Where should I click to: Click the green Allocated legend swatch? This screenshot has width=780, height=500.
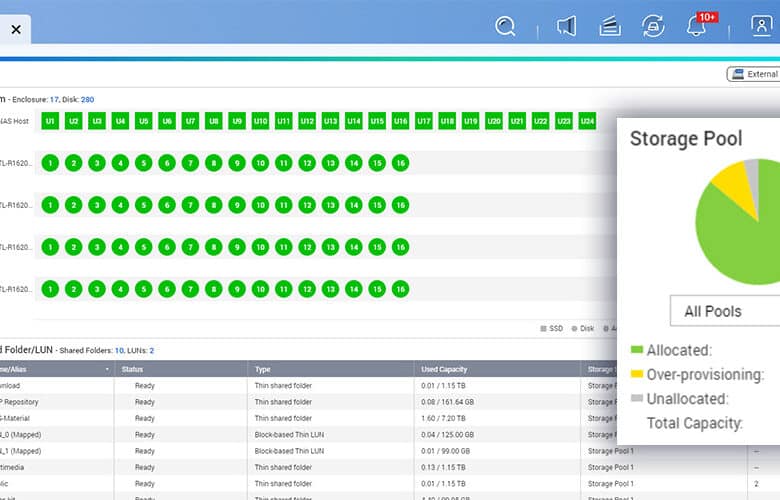tap(637, 349)
